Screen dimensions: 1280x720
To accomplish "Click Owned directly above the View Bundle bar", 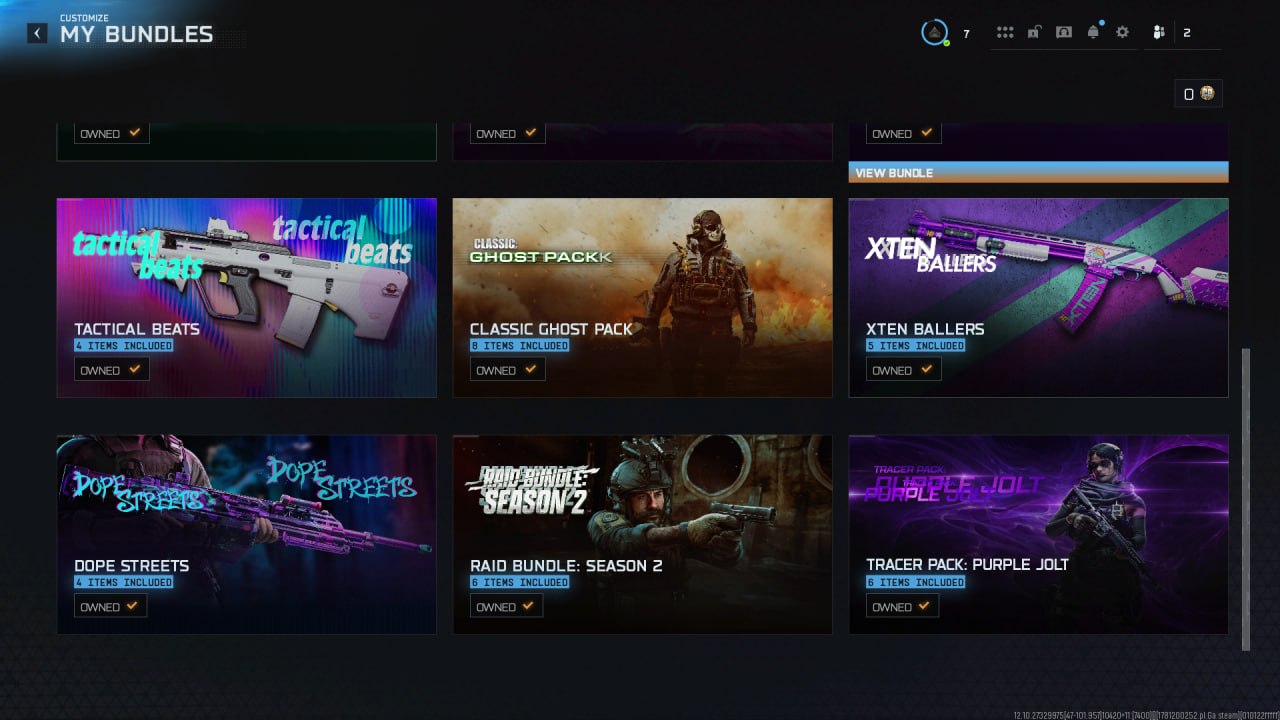I will pyautogui.click(x=904, y=133).
